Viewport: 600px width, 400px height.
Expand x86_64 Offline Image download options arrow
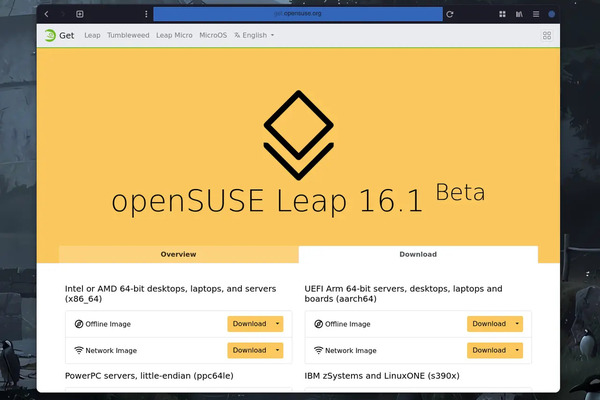coord(277,324)
